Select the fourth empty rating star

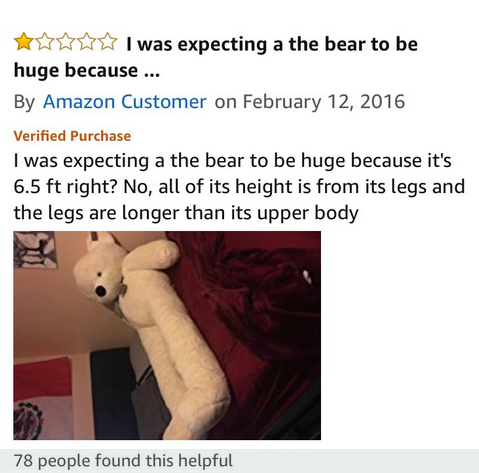87,41
